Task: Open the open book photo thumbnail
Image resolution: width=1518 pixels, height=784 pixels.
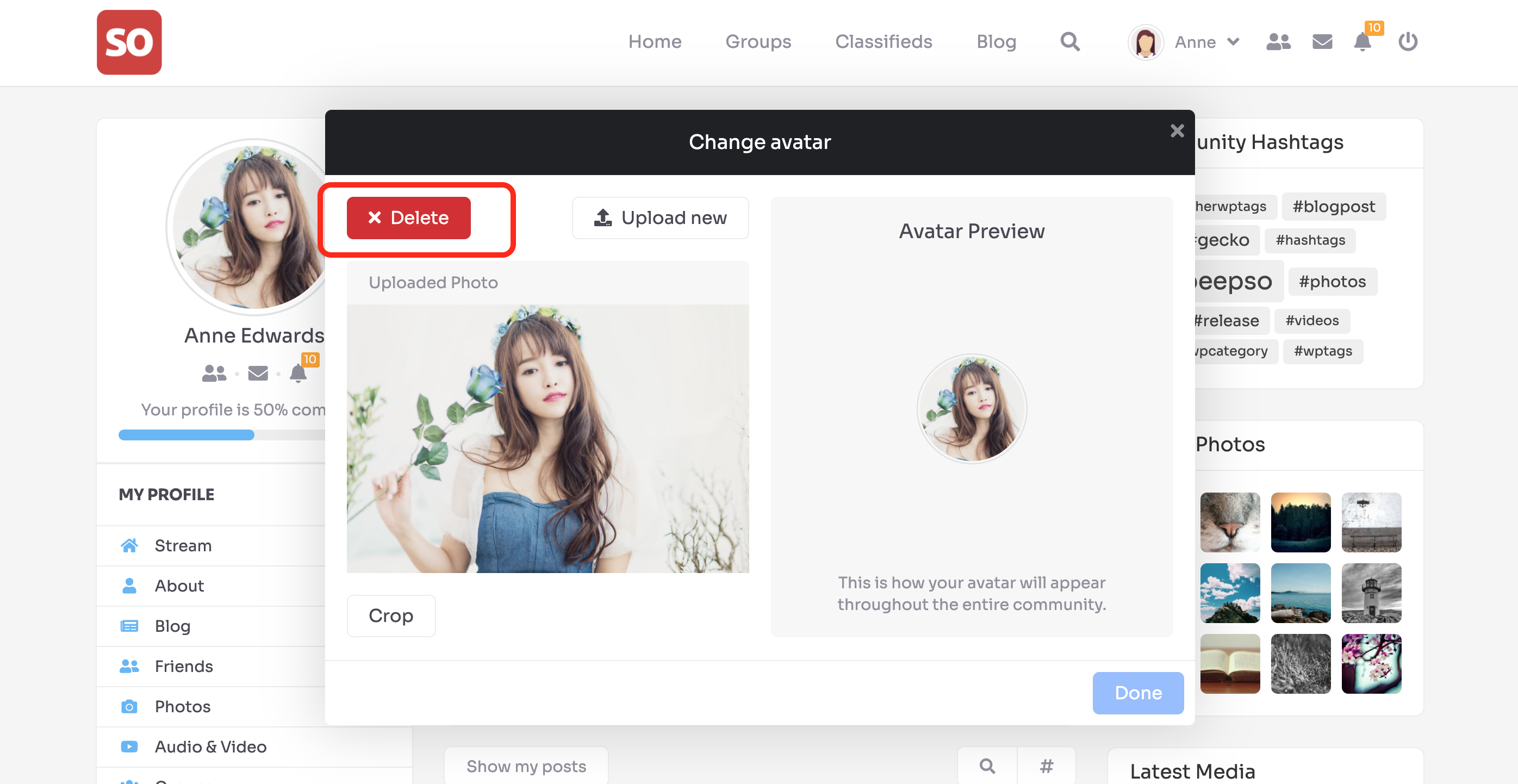Action: pos(1230,664)
